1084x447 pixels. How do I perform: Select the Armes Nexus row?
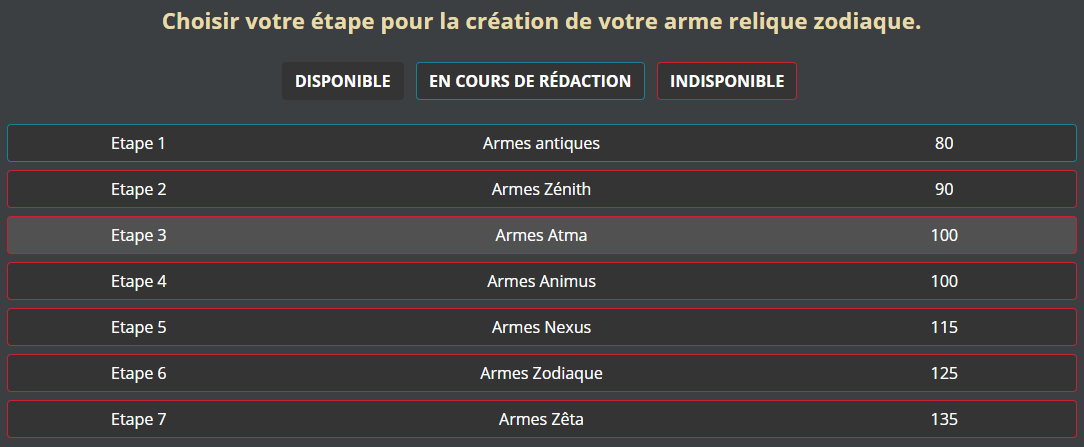tap(541, 327)
